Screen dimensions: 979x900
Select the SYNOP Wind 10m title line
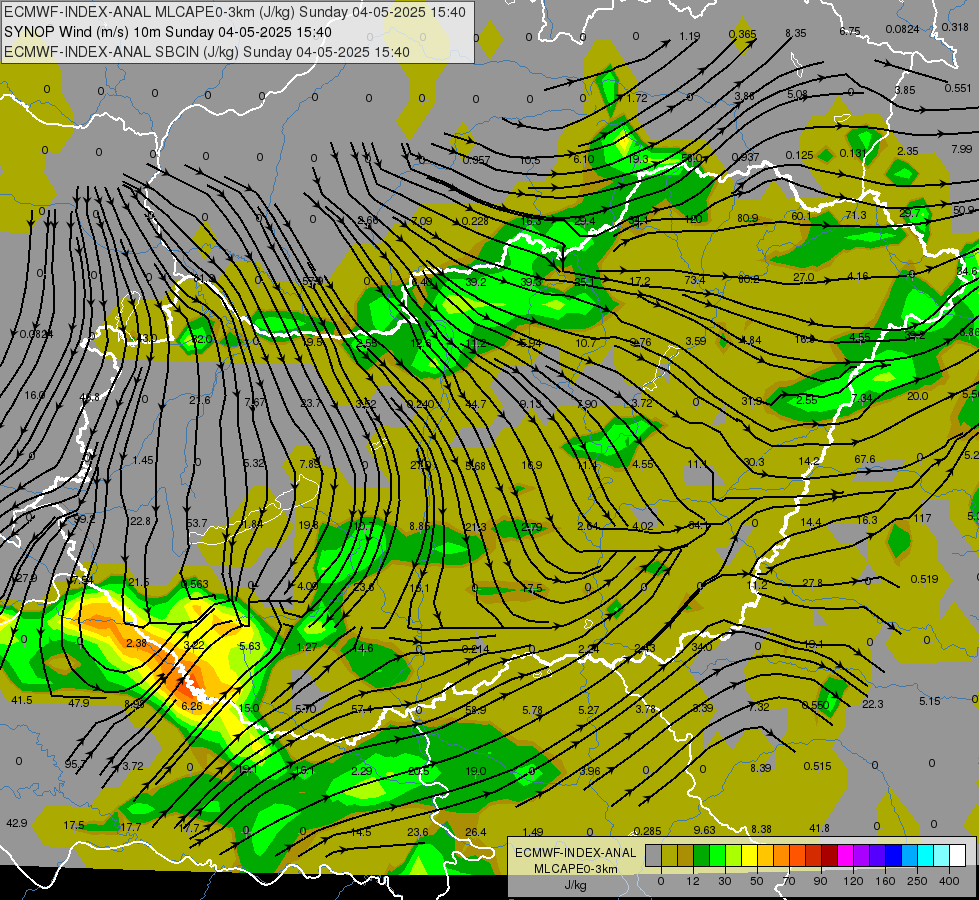pos(167,32)
